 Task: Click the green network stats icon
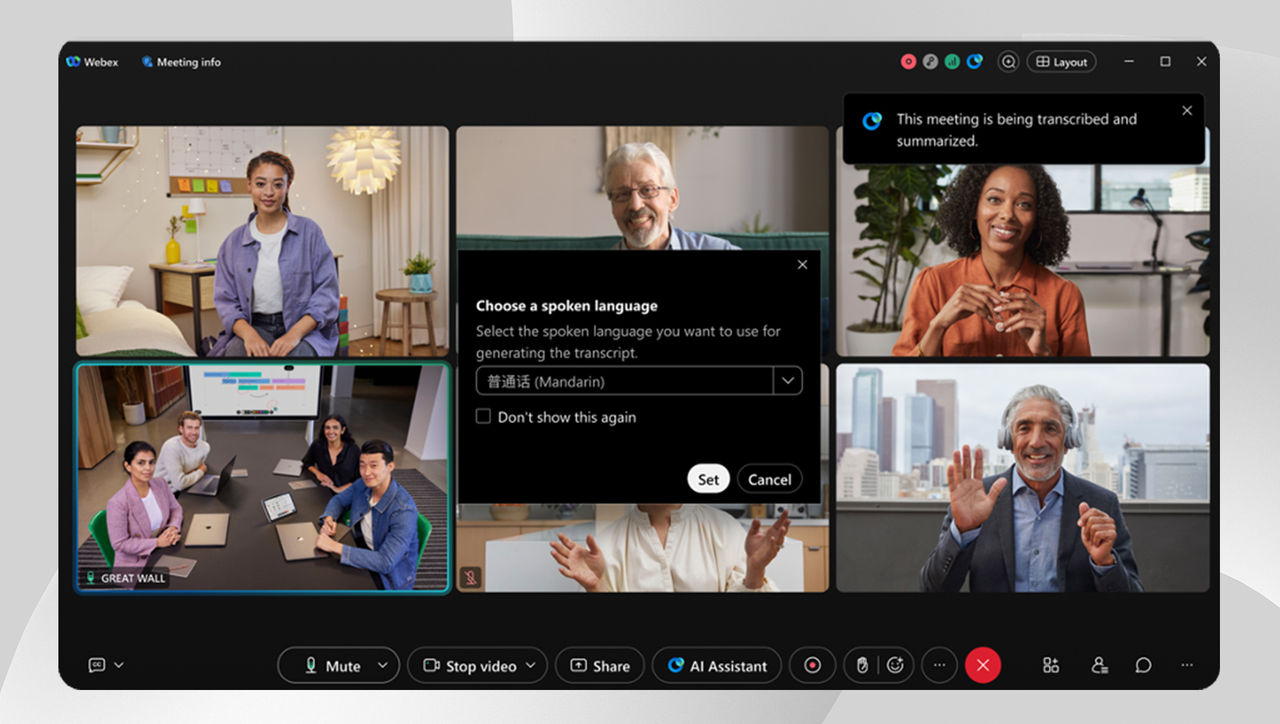(x=952, y=62)
